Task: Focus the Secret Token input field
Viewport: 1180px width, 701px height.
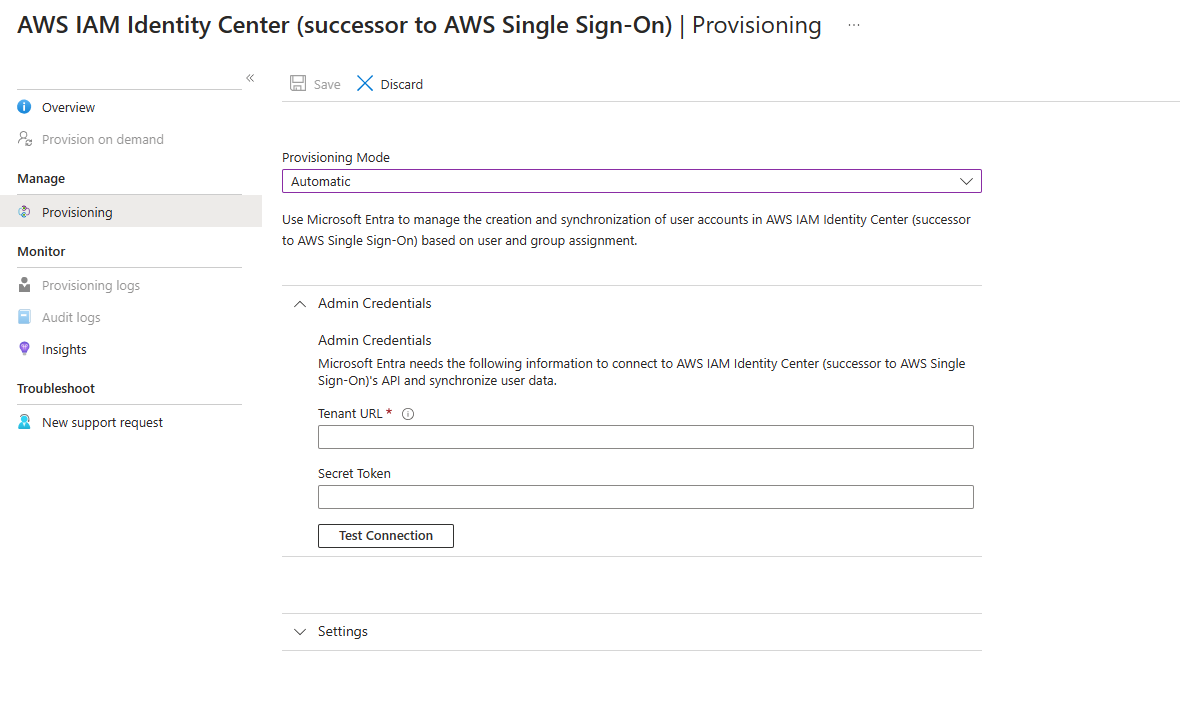Action: pos(646,497)
